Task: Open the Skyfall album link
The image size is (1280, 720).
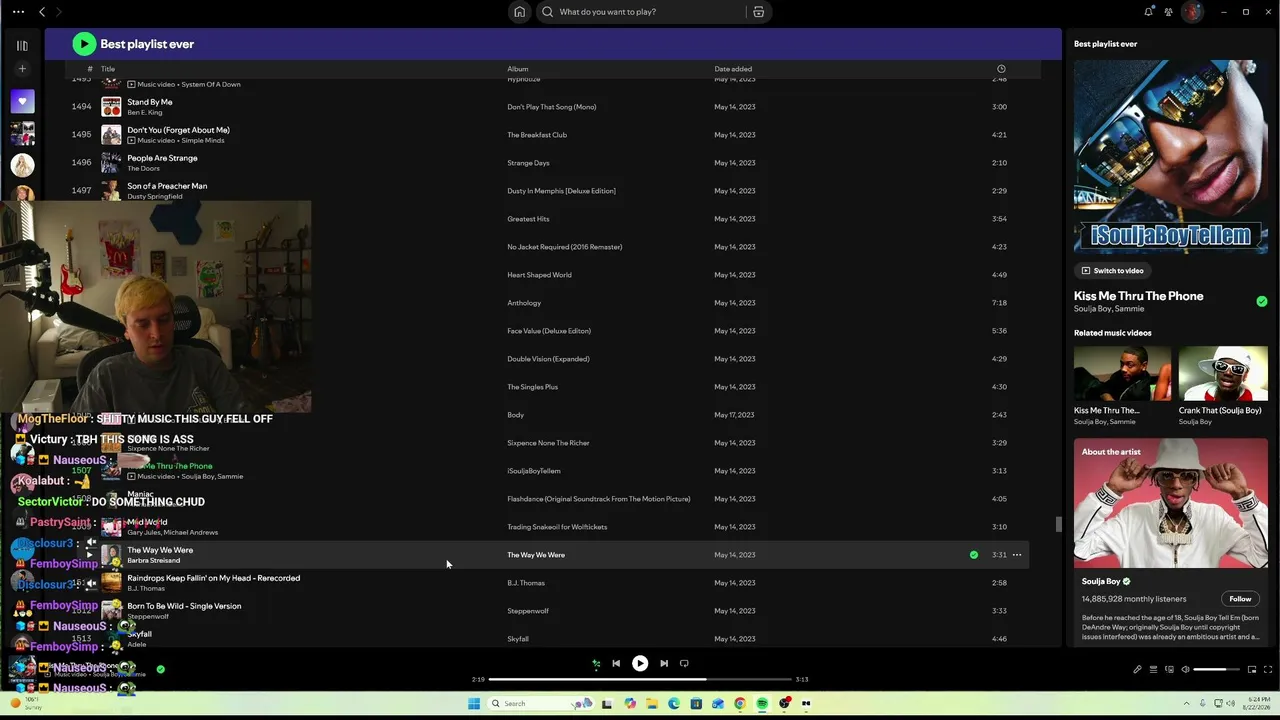Action: tap(518, 639)
